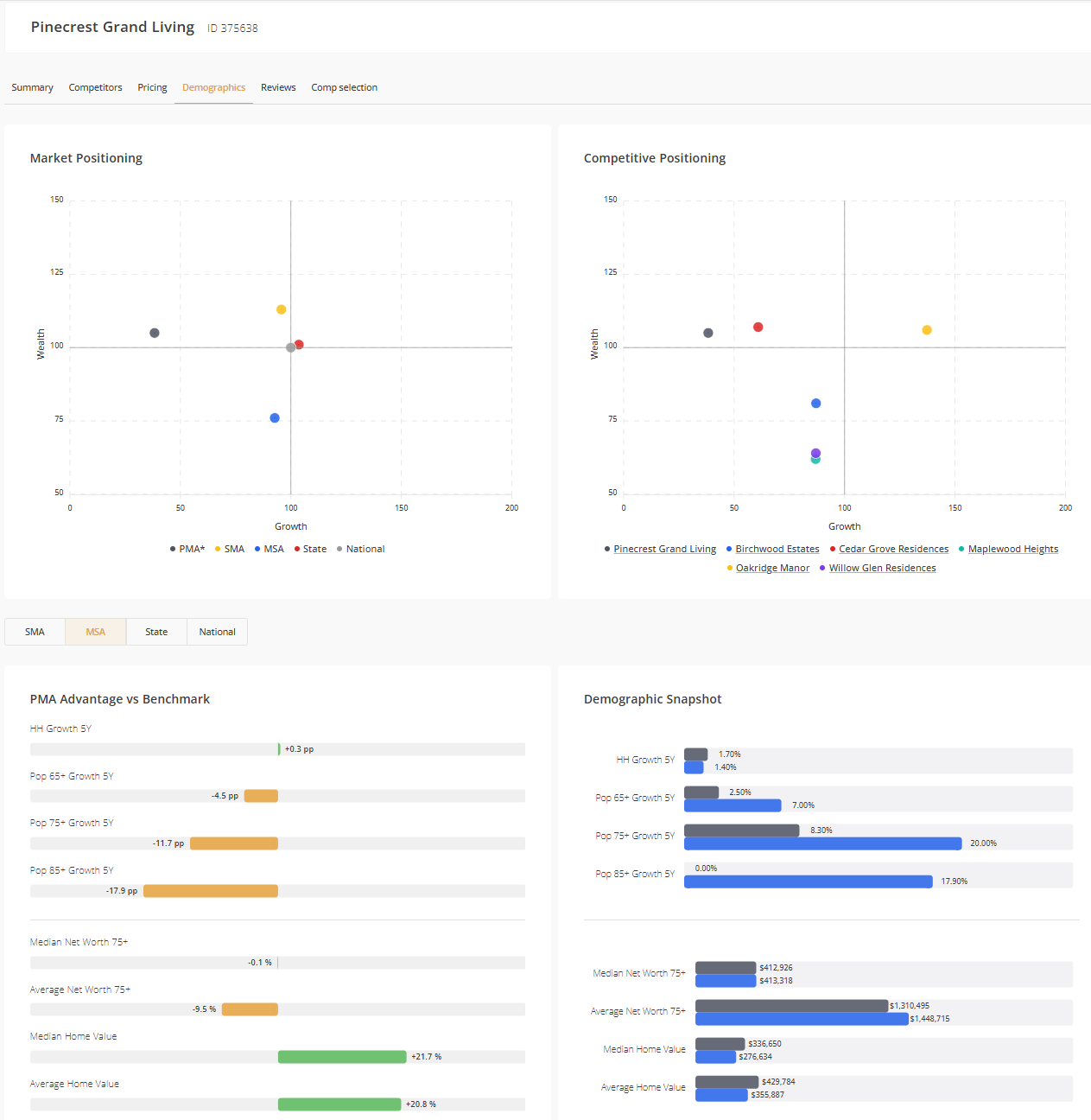Click the Competitive Positioning heading

click(655, 158)
